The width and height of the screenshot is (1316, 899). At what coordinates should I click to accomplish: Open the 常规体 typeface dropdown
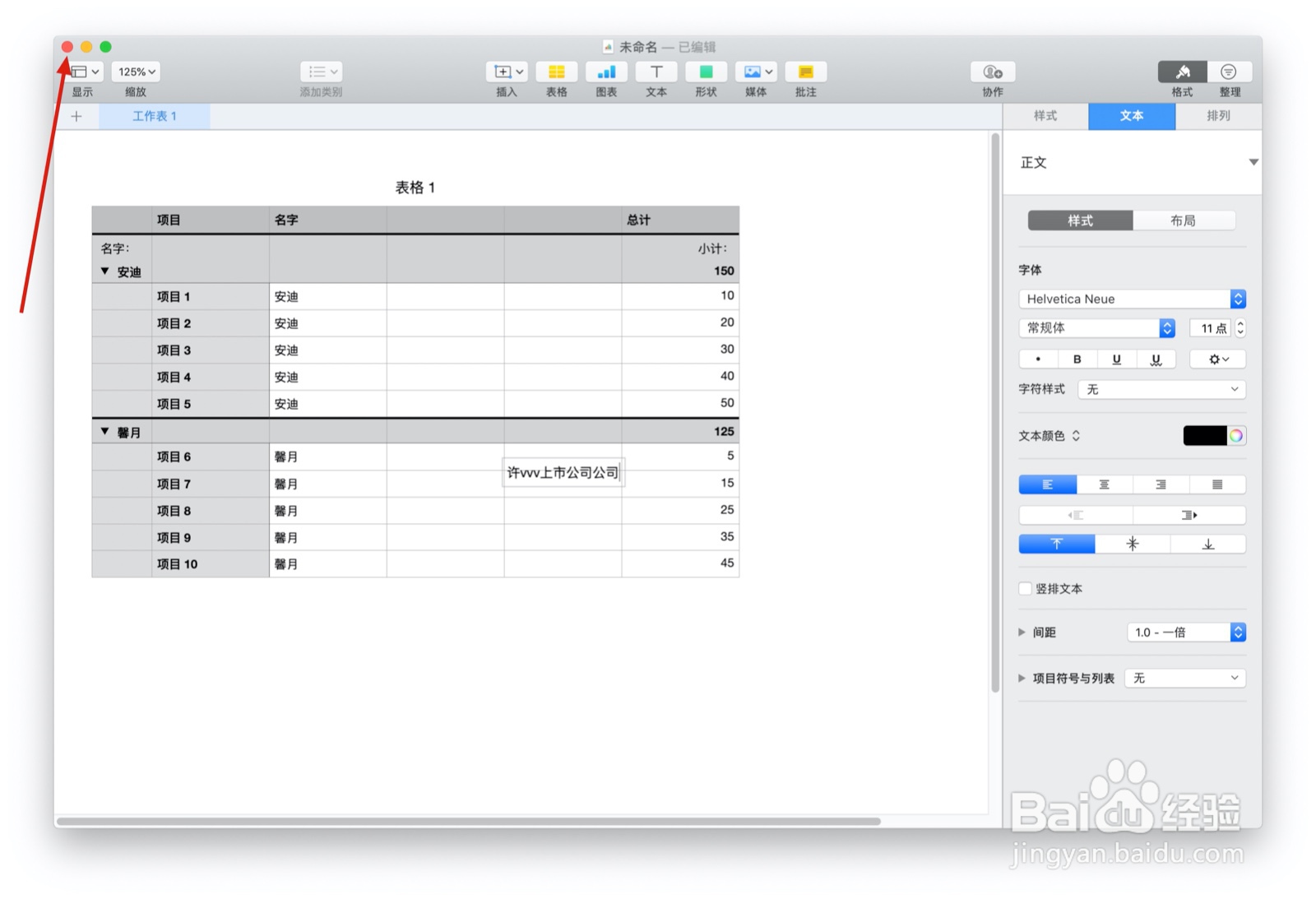[x=1097, y=327]
